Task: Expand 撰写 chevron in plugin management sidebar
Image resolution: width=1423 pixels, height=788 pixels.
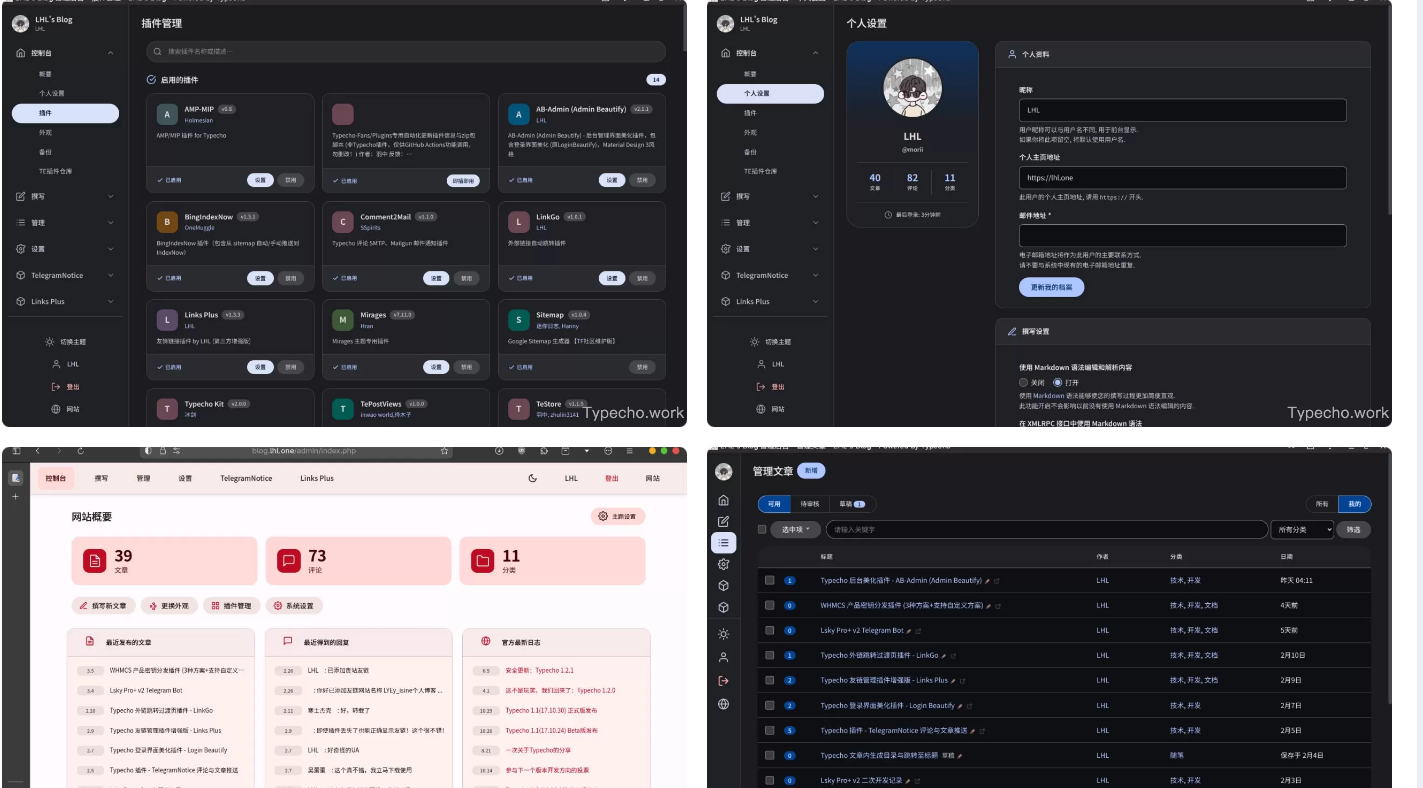Action: point(110,196)
